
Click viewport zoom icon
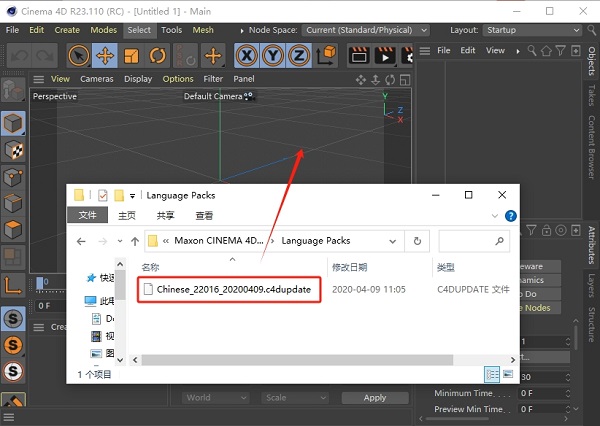(375, 80)
